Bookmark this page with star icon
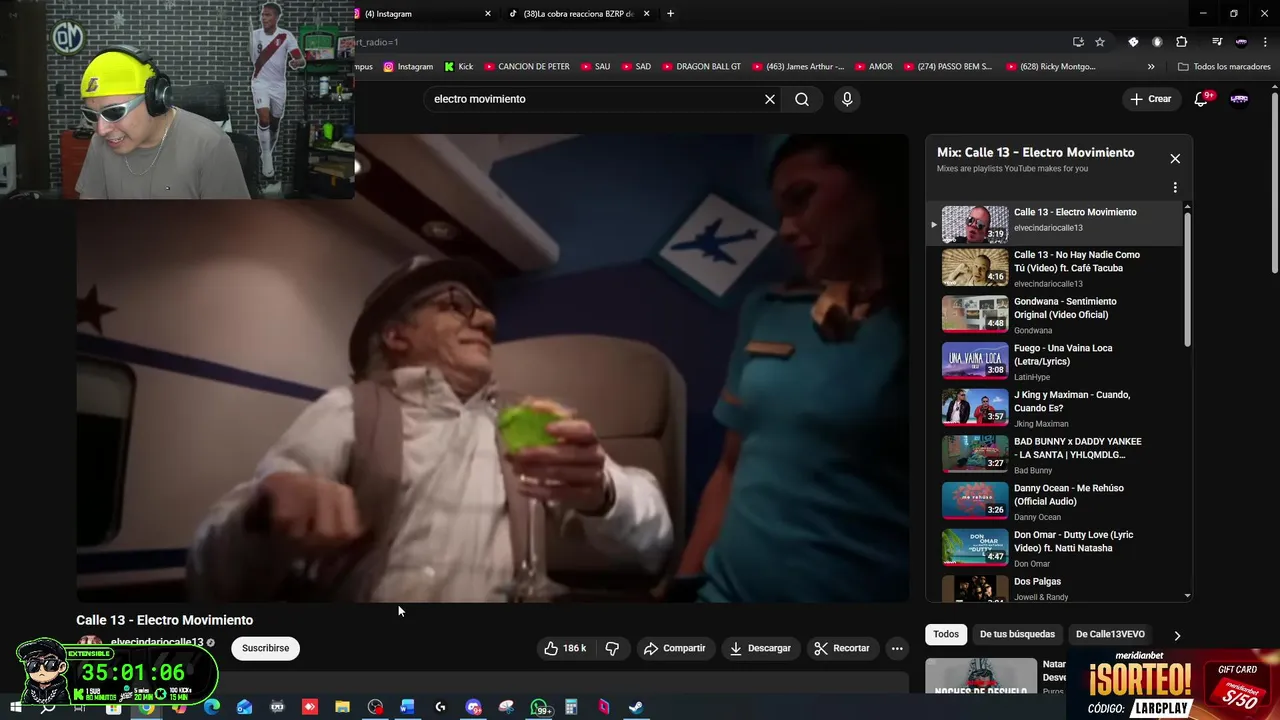 [1100, 42]
